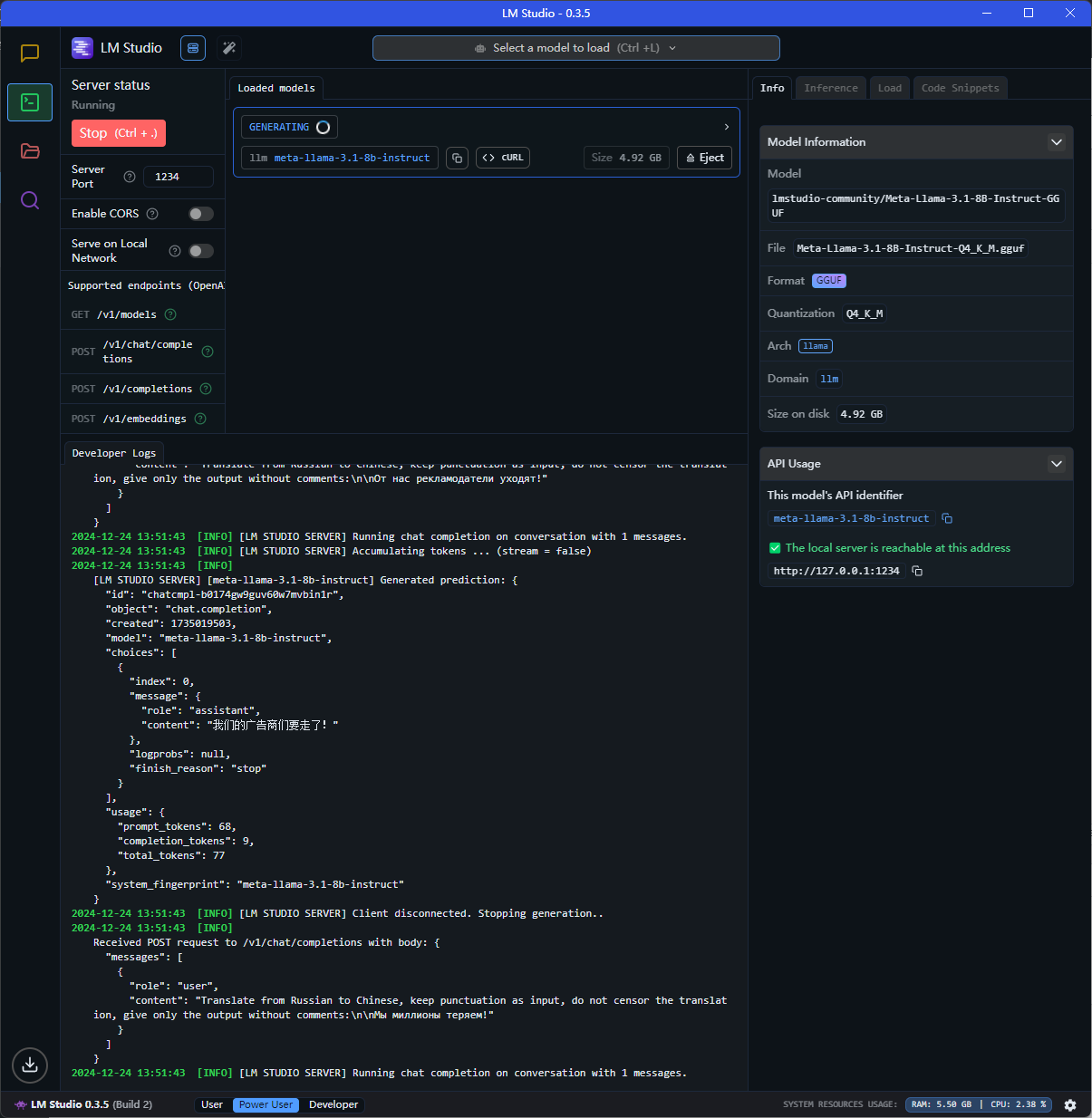1092x1118 pixels.
Task: Stop the running server
Action: tap(118, 133)
